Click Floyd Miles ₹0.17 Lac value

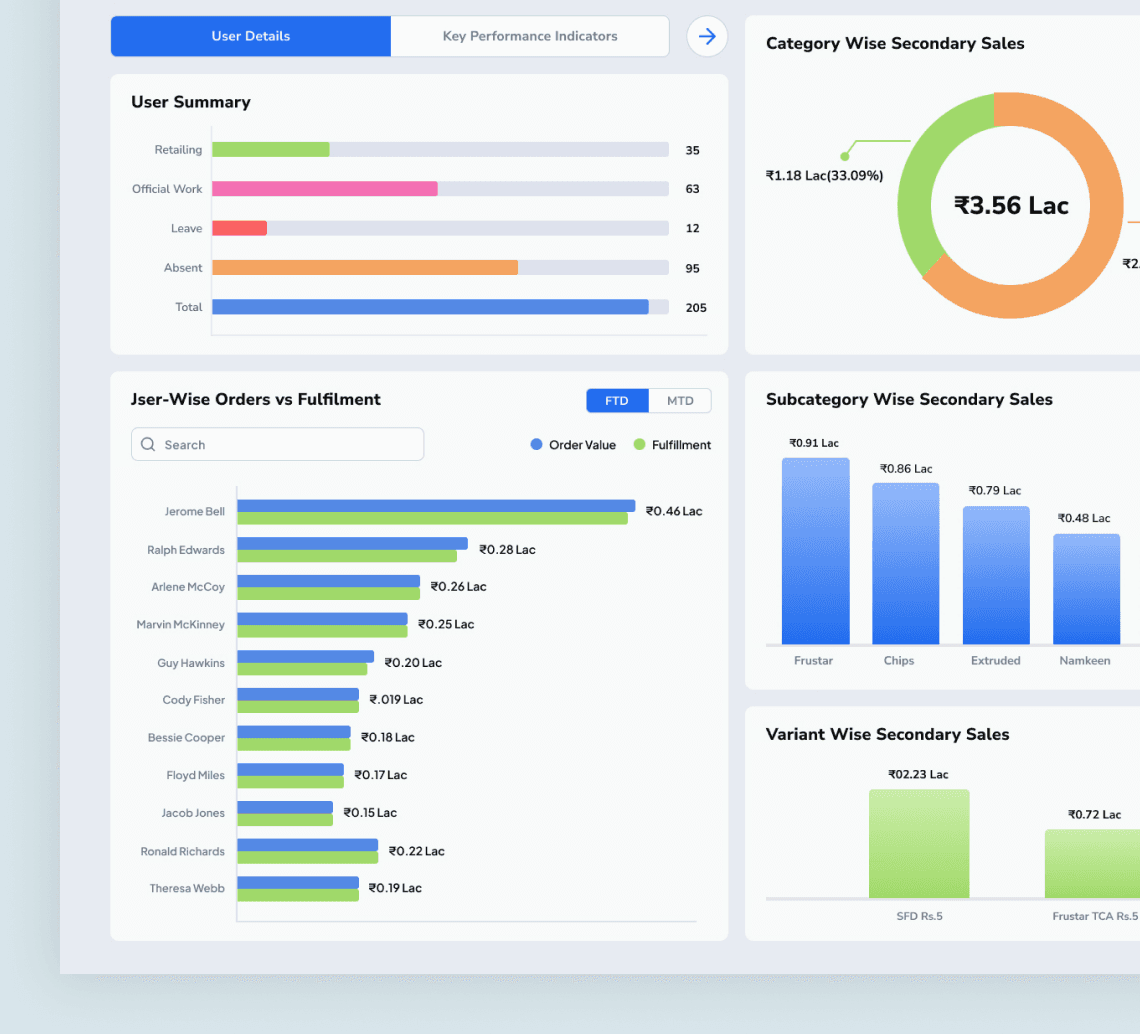380,775
